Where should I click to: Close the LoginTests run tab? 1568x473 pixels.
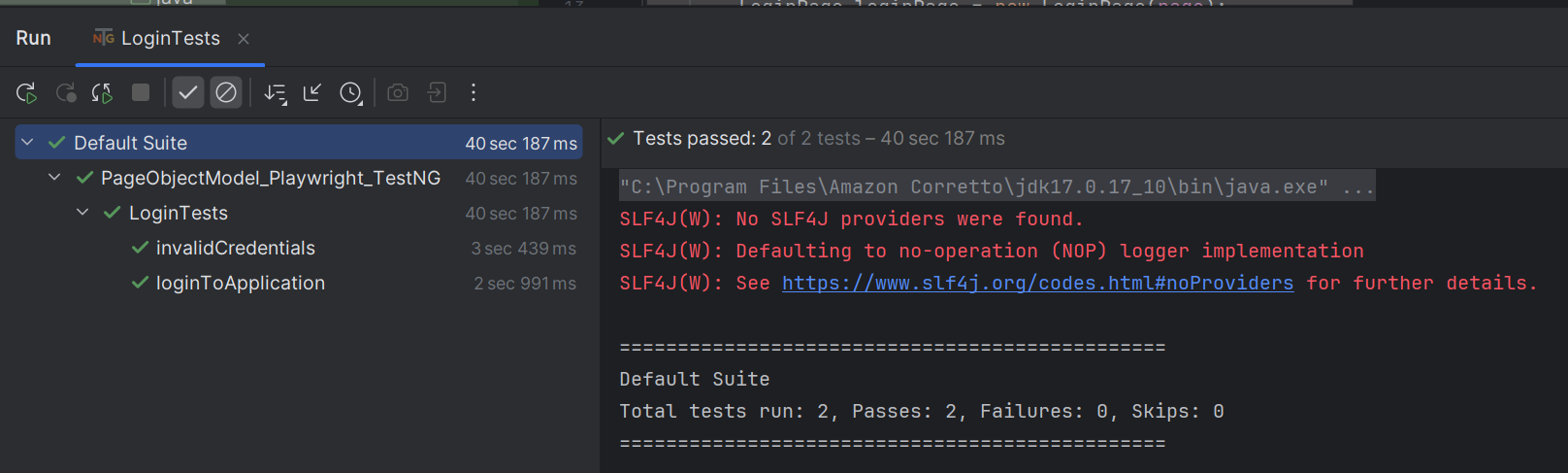pos(244,39)
